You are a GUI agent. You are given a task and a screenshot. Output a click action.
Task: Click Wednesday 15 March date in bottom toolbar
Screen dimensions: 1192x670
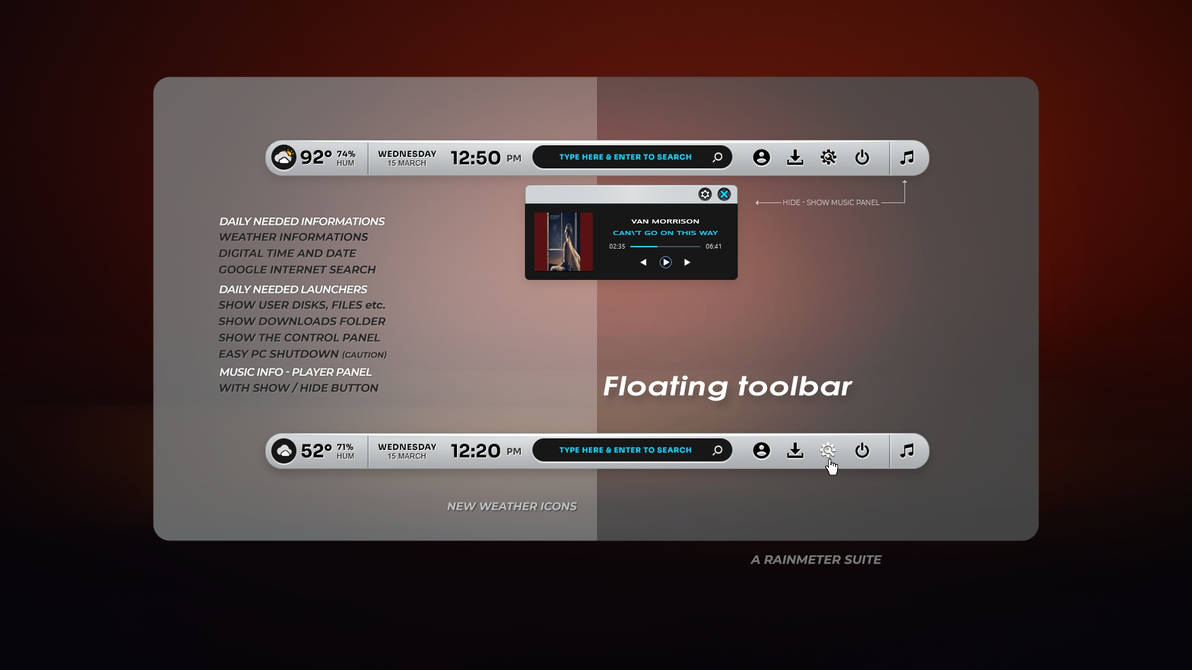[x=407, y=451]
